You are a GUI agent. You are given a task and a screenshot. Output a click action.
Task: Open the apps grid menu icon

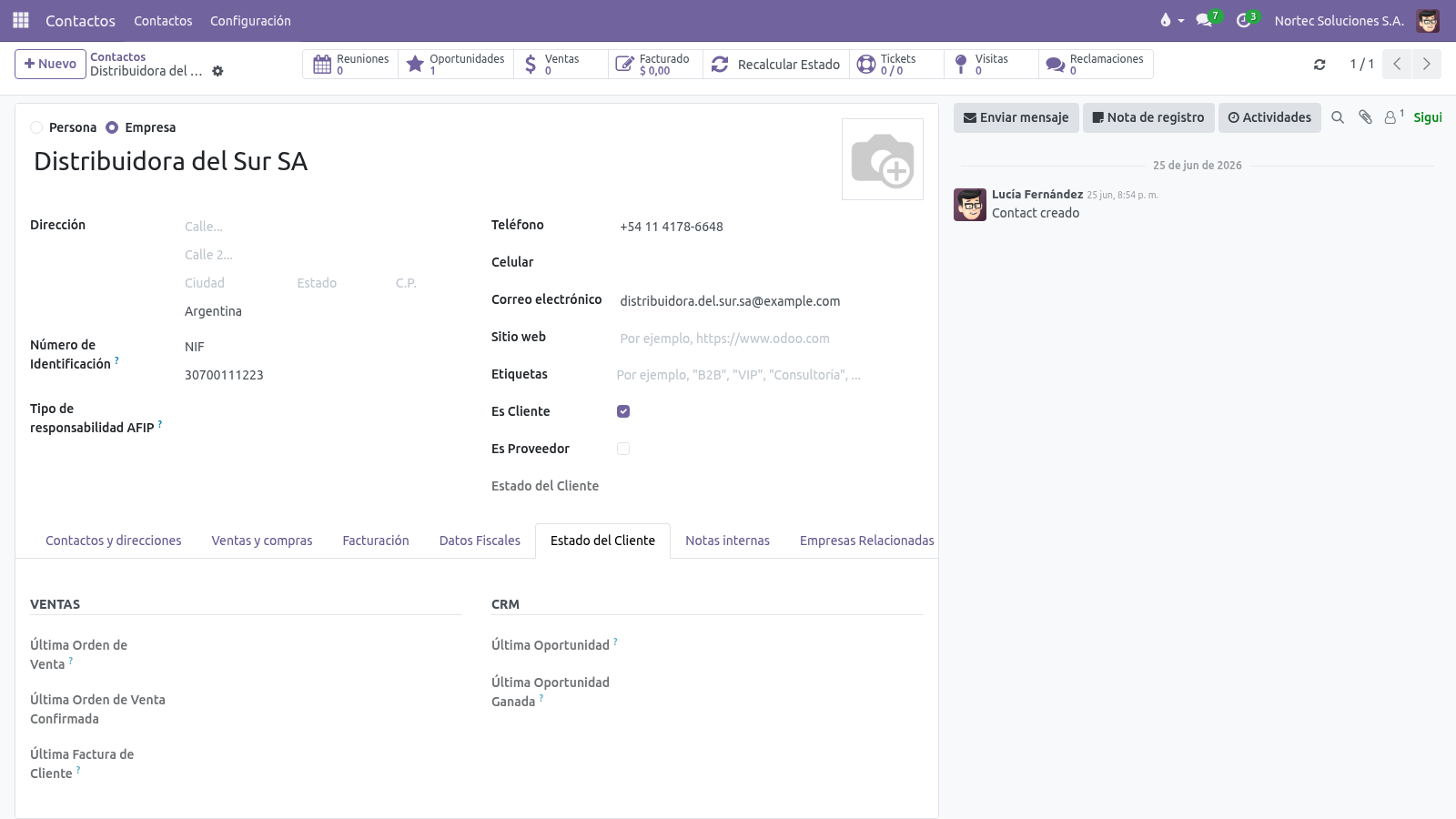(x=20, y=20)
